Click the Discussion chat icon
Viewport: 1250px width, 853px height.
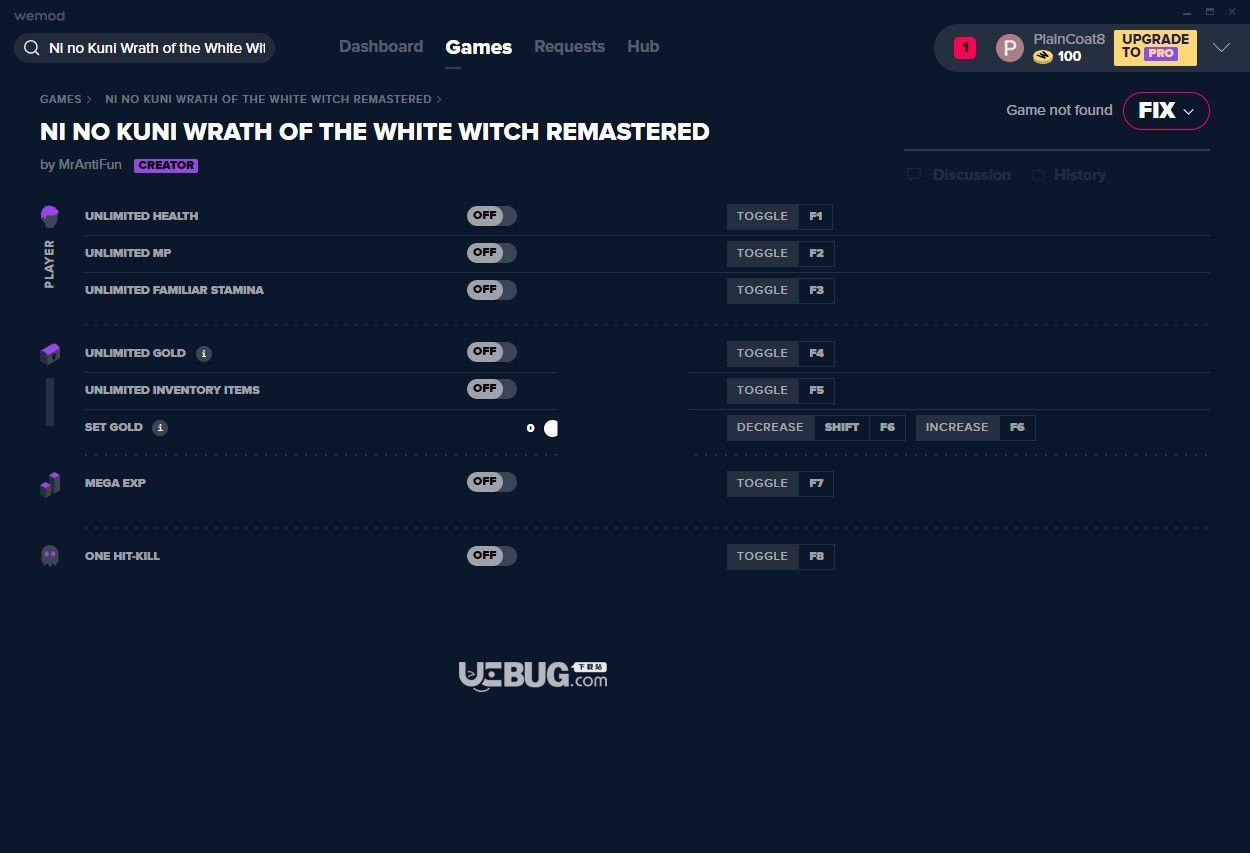point(914,175)
